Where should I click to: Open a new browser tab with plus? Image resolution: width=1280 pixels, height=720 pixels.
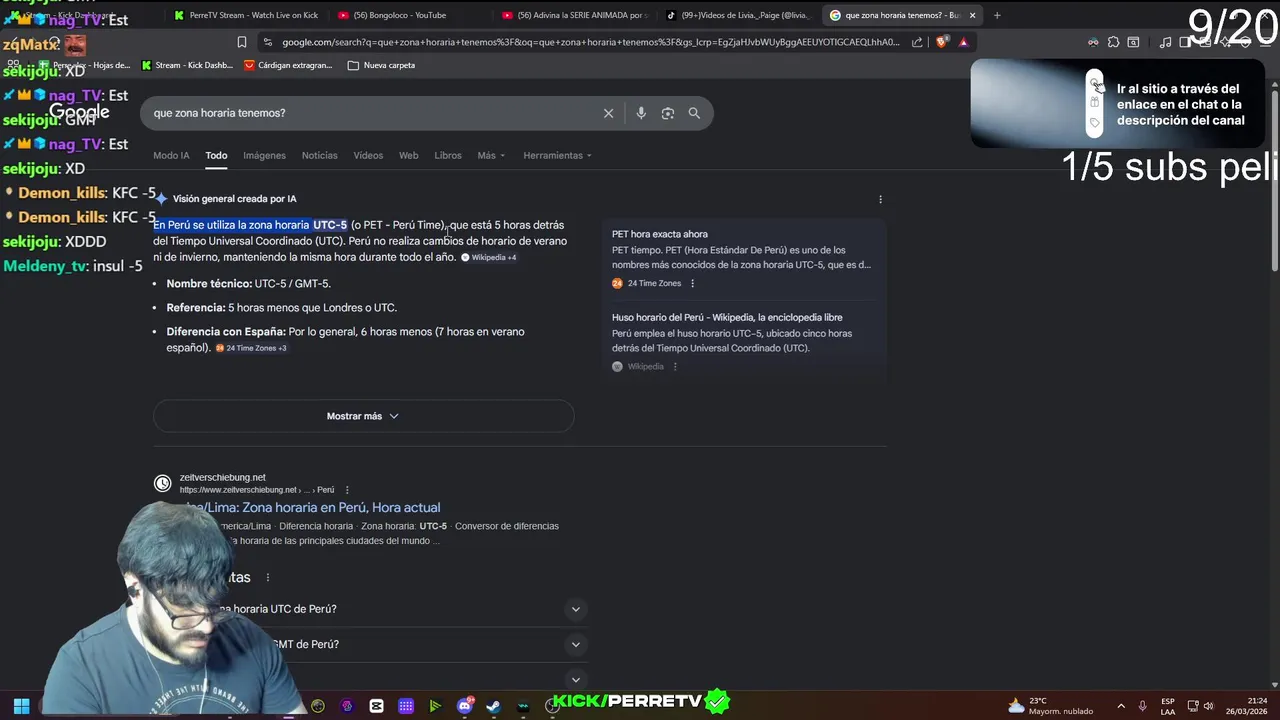pos(997,15)
